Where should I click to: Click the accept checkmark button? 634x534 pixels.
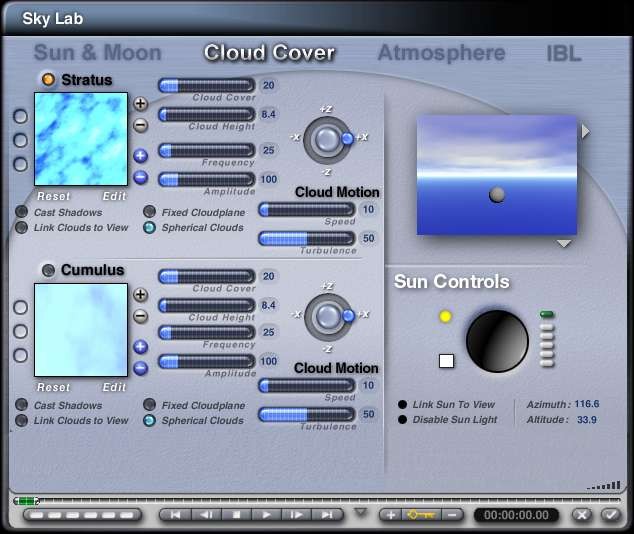click(x=610, y=515)
